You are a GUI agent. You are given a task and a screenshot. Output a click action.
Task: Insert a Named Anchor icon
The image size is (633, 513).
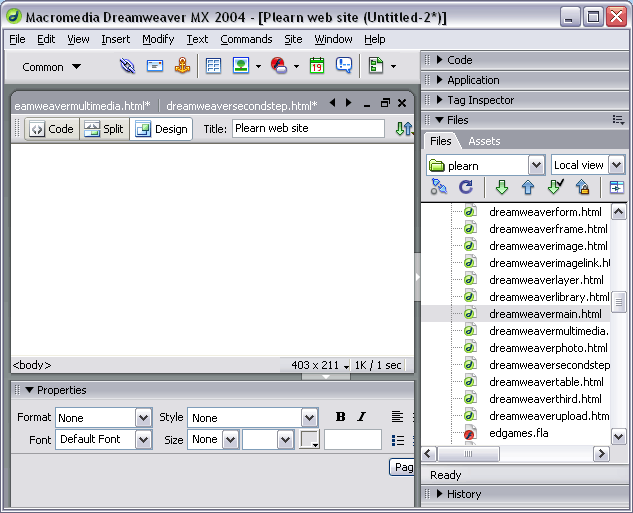[x=182, y=66]
